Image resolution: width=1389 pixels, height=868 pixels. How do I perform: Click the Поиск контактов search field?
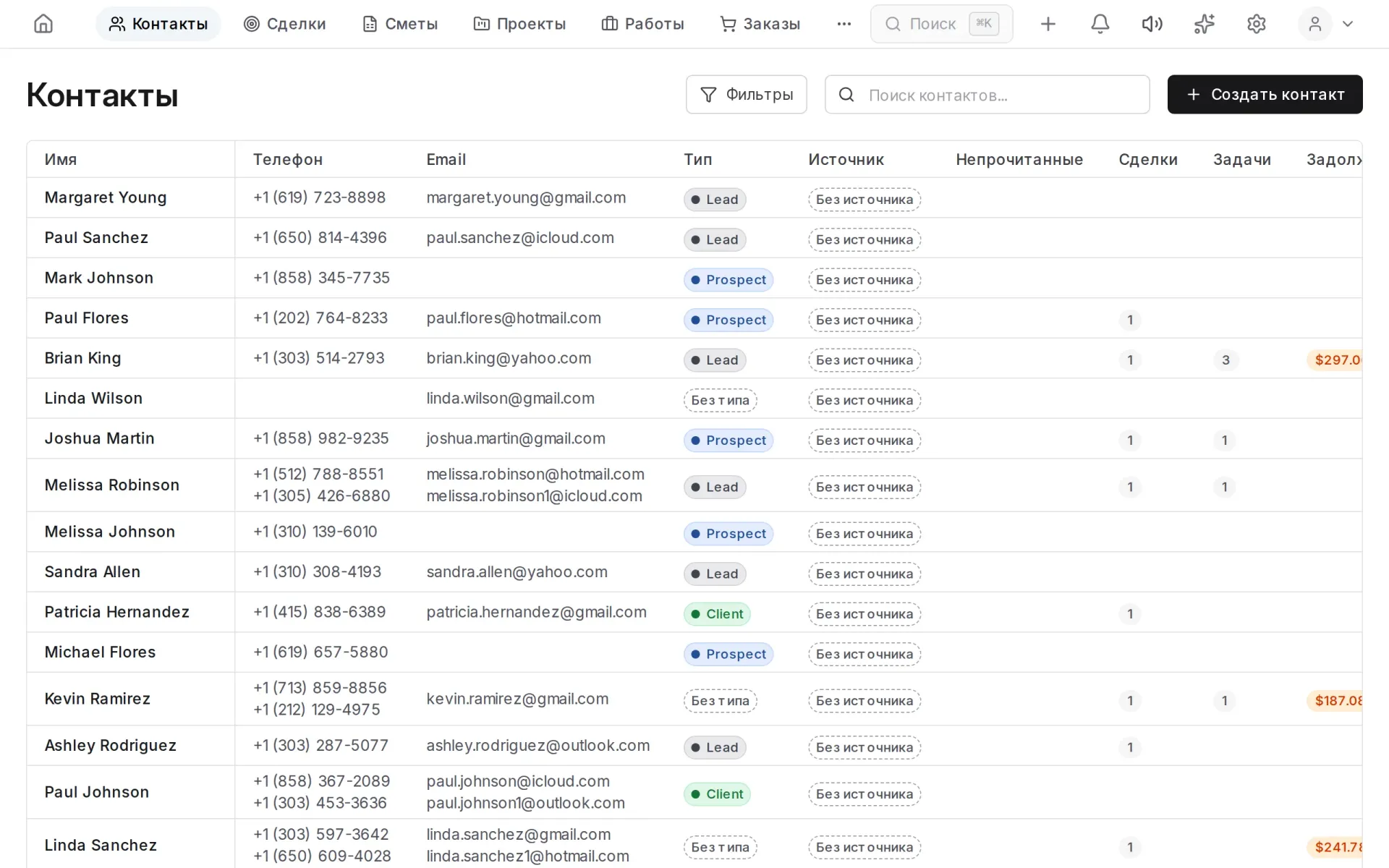(x=987, y=95)
